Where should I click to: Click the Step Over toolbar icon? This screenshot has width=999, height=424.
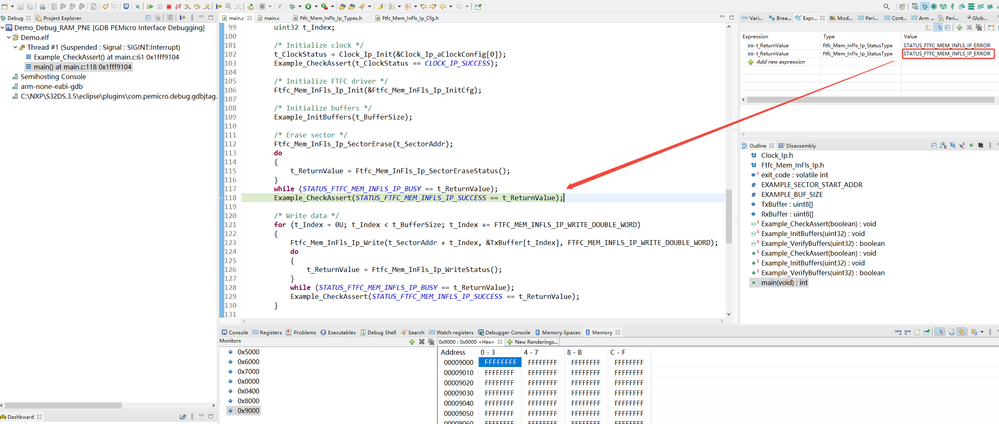click(x=196, y=6)
